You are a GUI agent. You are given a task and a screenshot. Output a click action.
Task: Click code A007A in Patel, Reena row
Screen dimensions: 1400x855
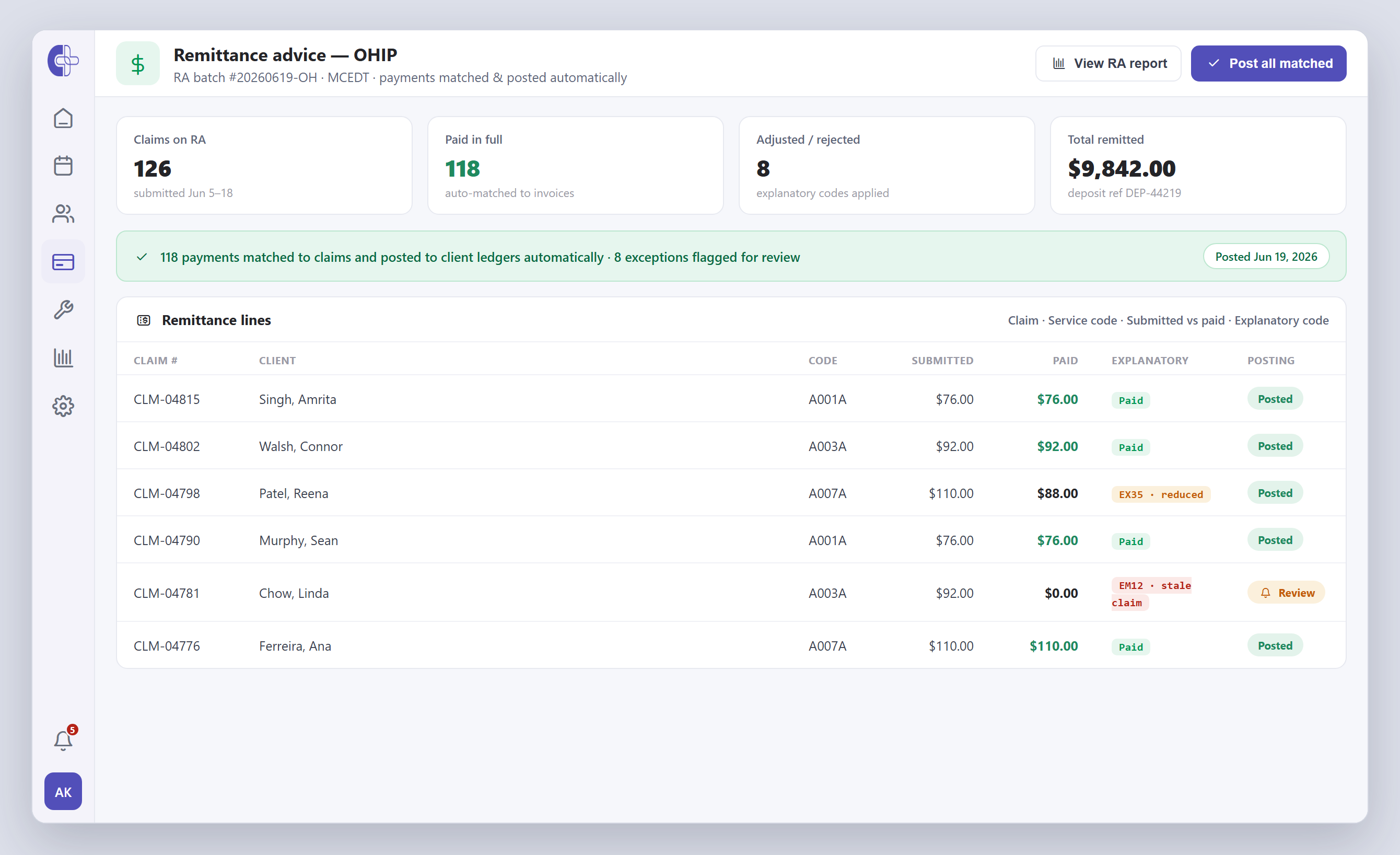(x=827, y=493)
